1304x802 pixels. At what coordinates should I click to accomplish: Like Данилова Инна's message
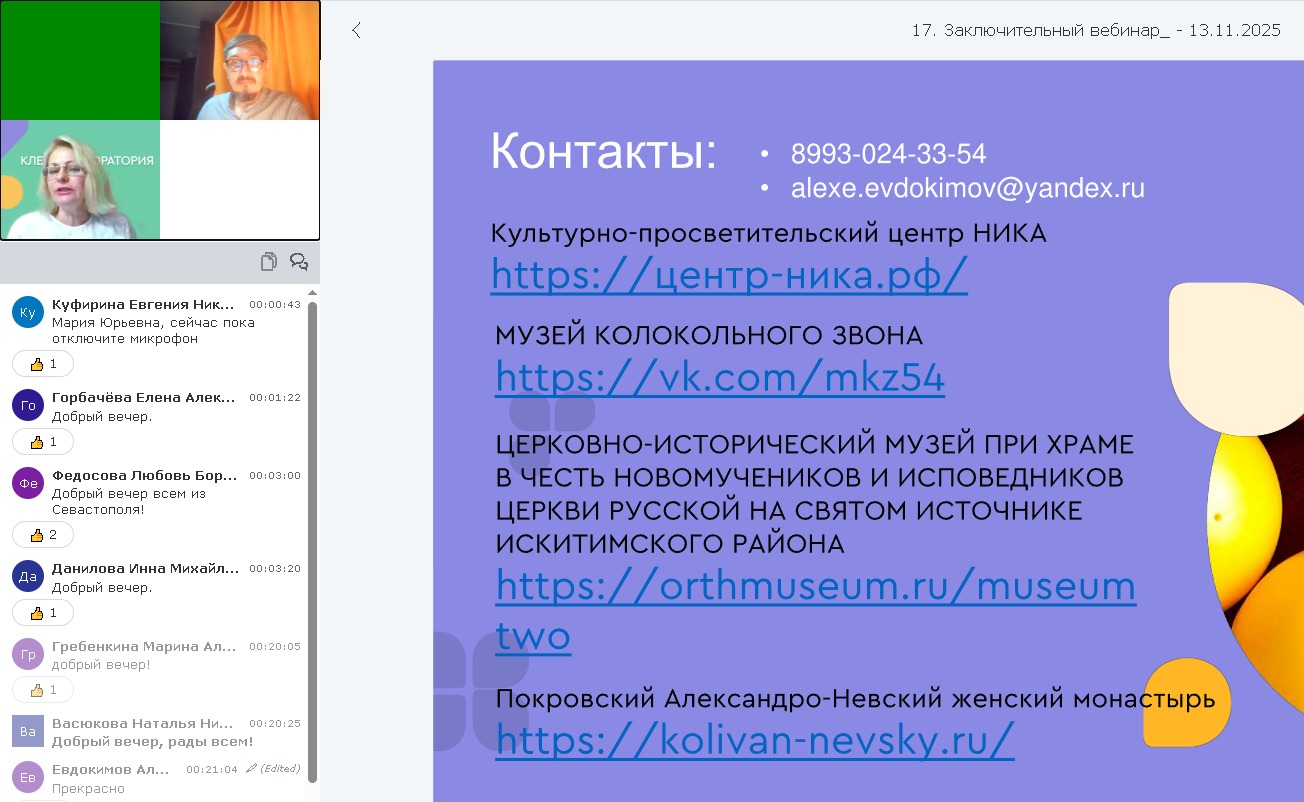coord(43,613)
